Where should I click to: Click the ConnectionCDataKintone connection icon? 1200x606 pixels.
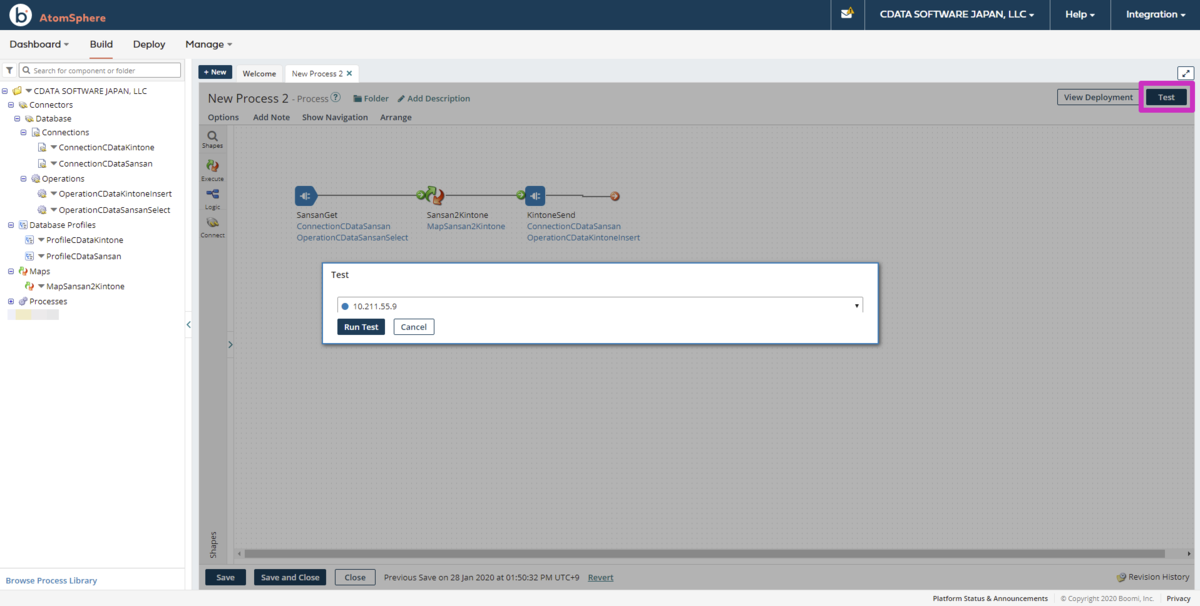[42, 148]
